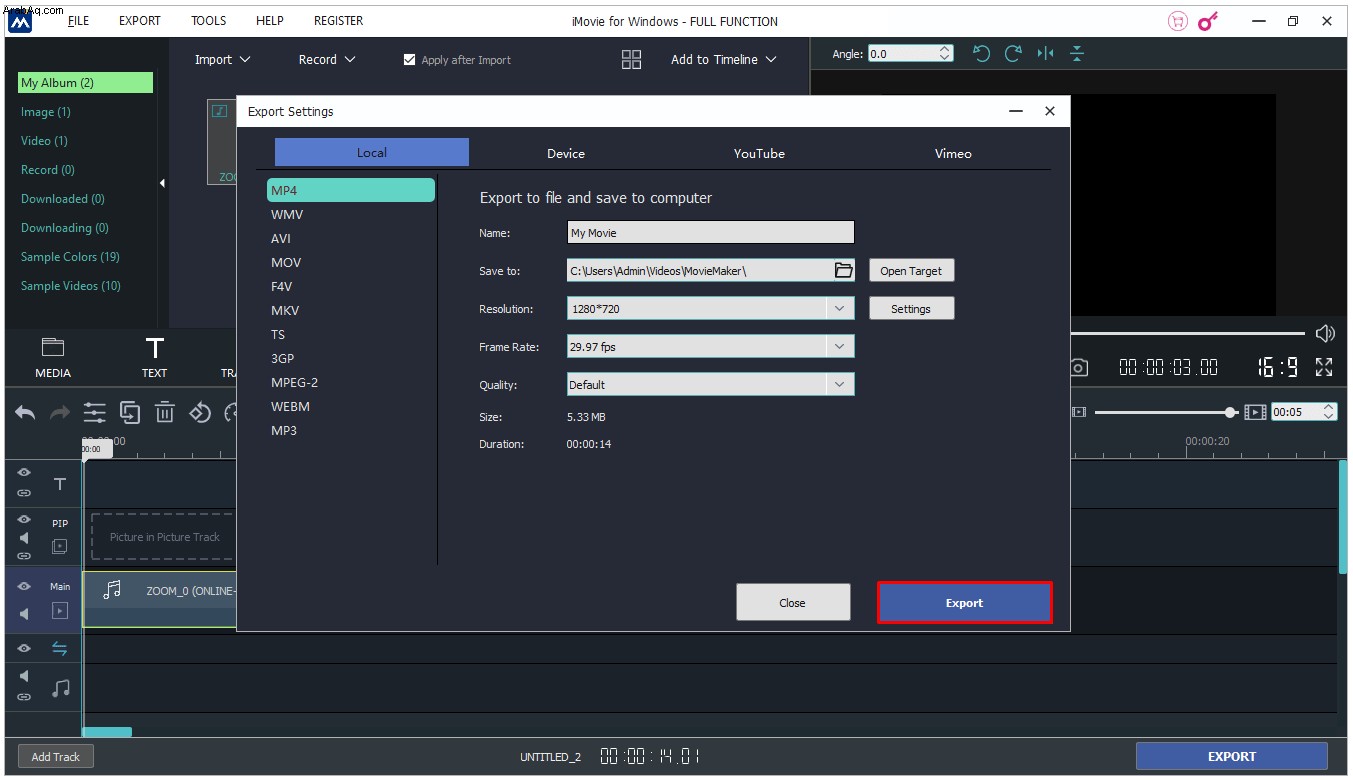Toggle PIP track visibility eye
Viewport: 1353px width, 780px height.
[24, 519]
